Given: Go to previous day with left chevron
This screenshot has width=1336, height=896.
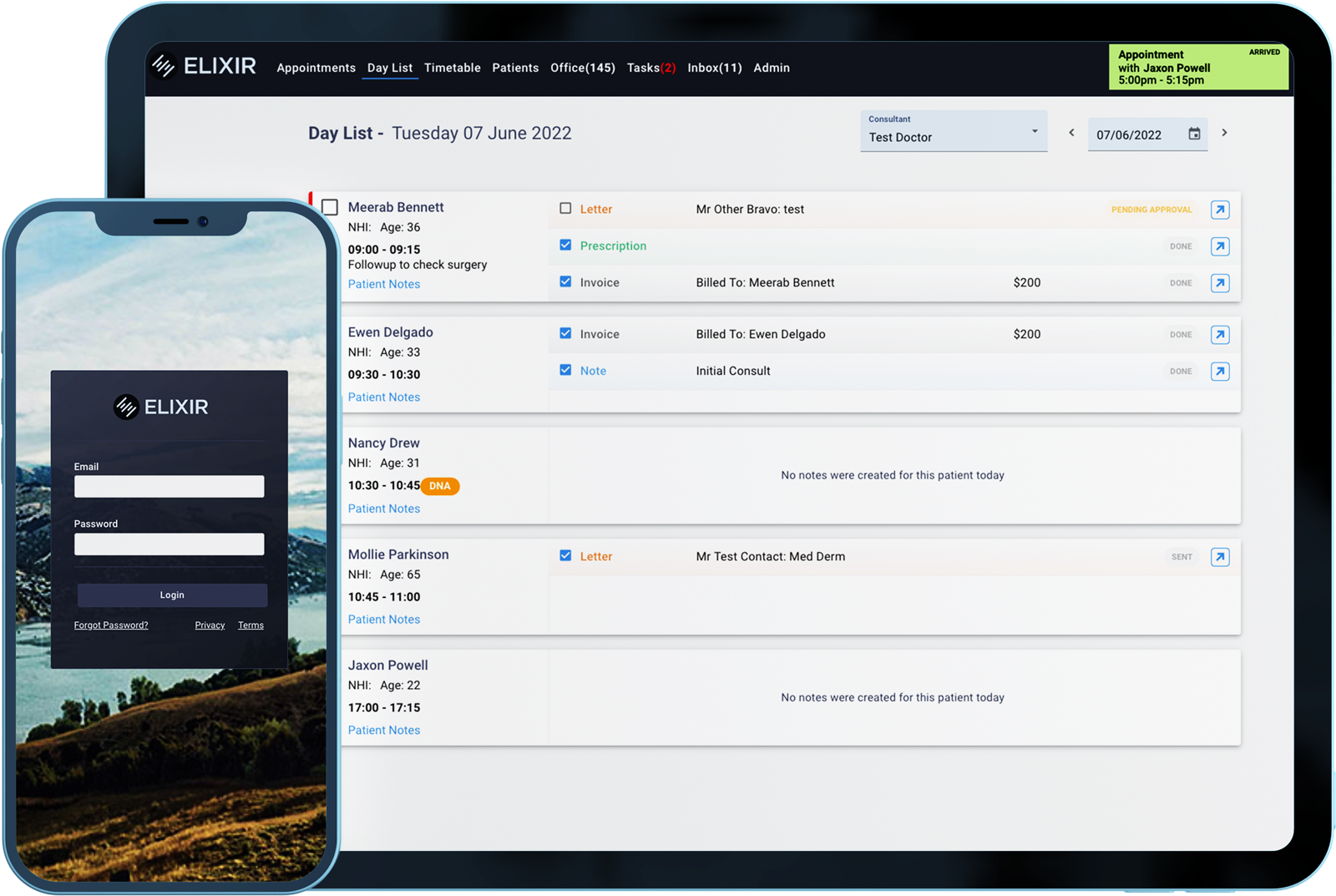Looking at the screenshot, I should 1071,133.
